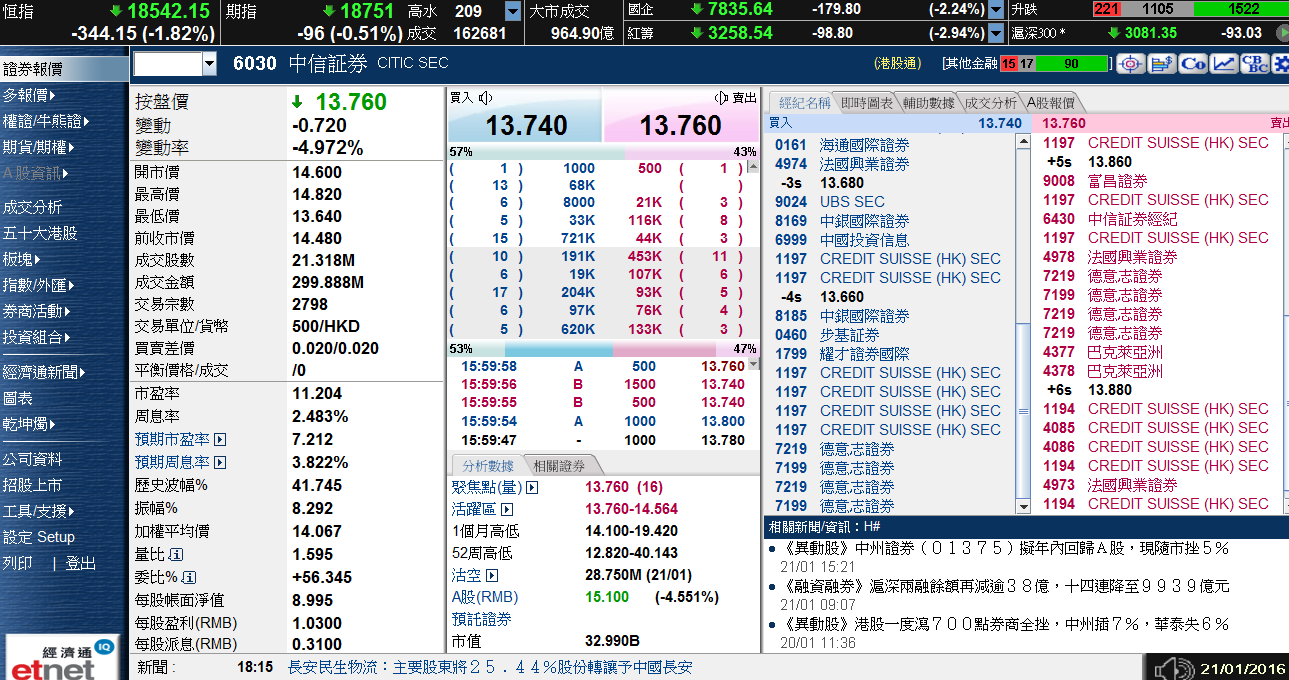The width and height of the screenshot is (1289, 680).
Task: Expand the 工具/支援 sidebar menu
Action: tap(39, 511)
